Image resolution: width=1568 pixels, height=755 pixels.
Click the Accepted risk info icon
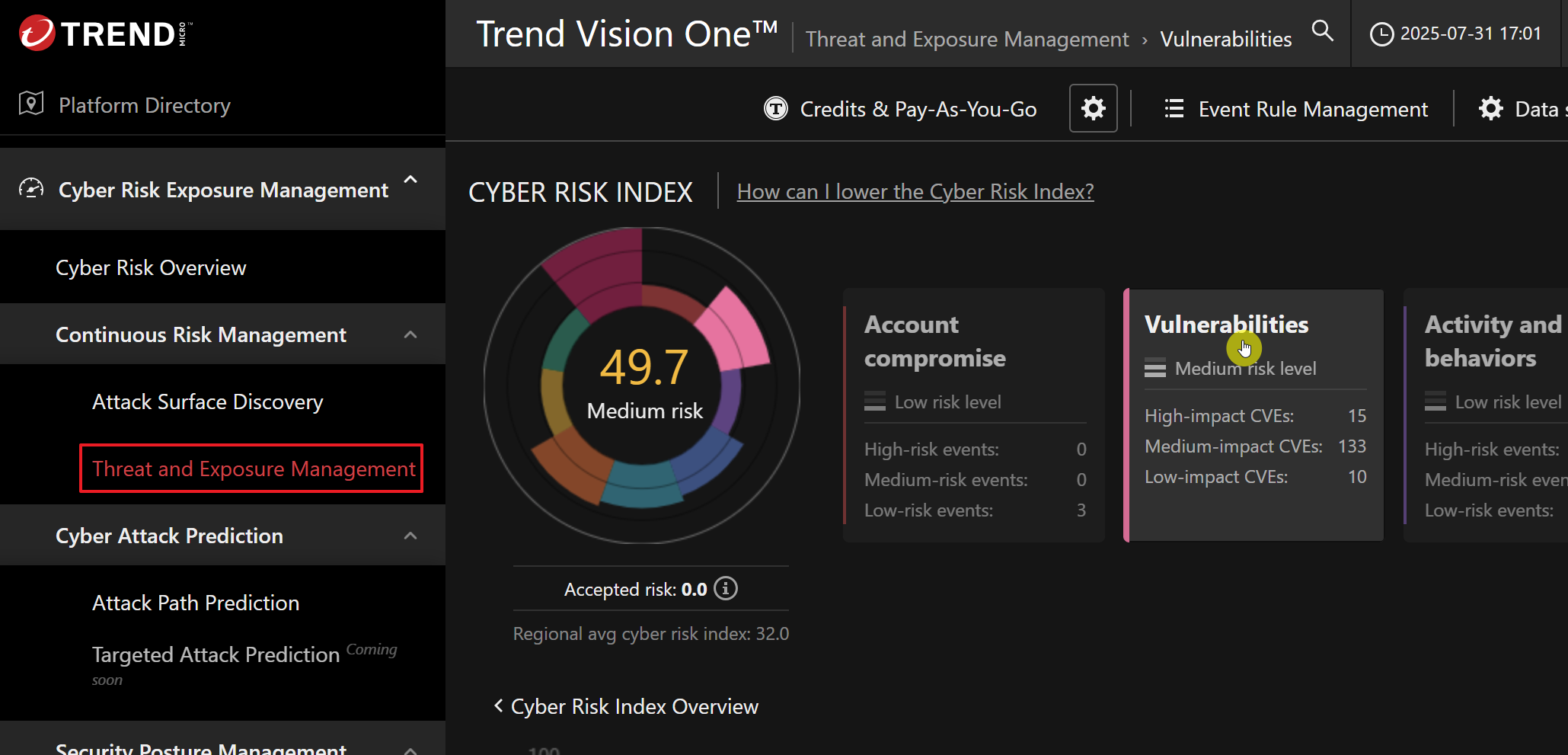pos(726,589)
